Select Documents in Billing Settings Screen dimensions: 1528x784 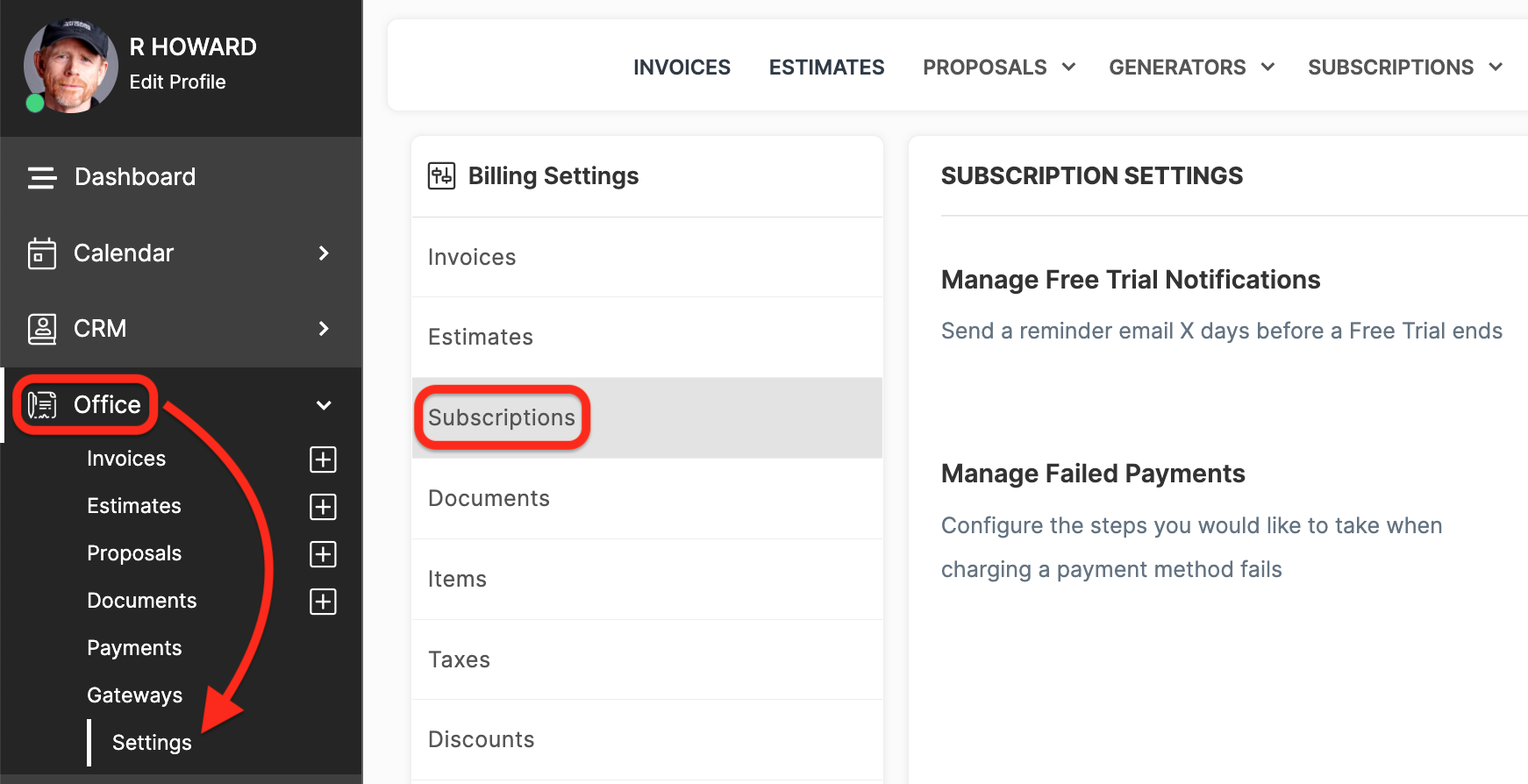point(647,498)
